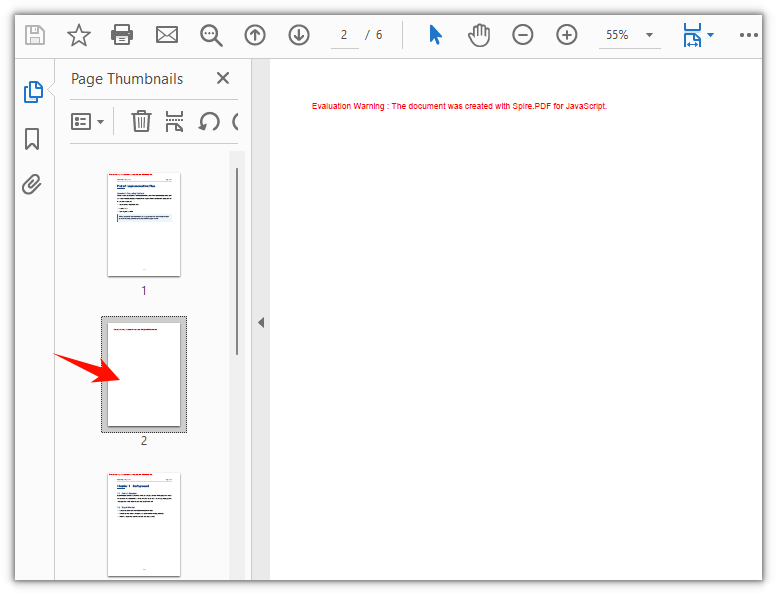Open the Find text magnifier tool
Screen dimensions: 777x595
tap(211, 36)
